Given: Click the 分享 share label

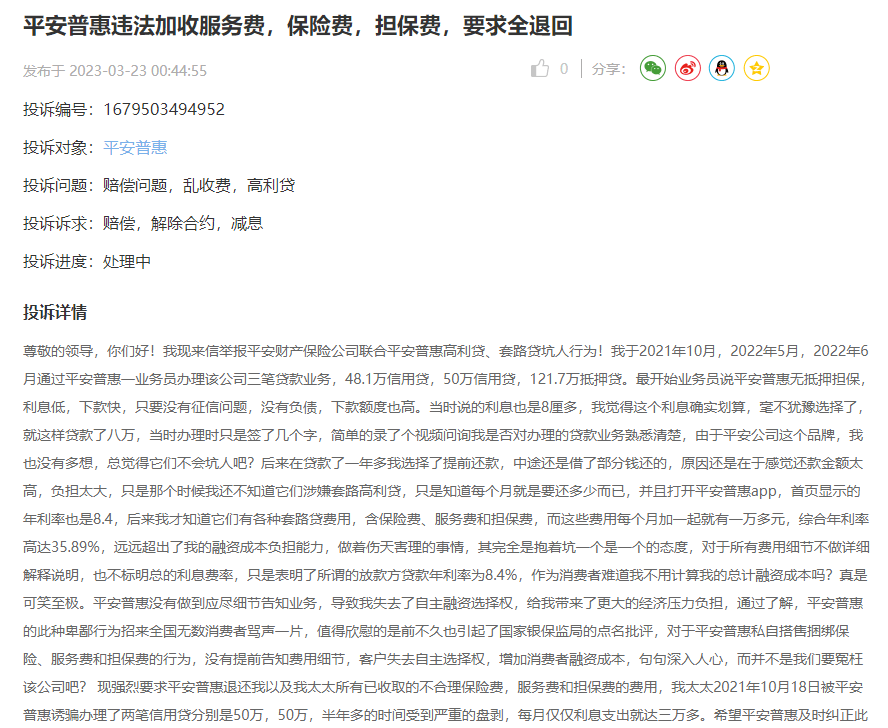Looking at the screenshot, I should (608, 69).
